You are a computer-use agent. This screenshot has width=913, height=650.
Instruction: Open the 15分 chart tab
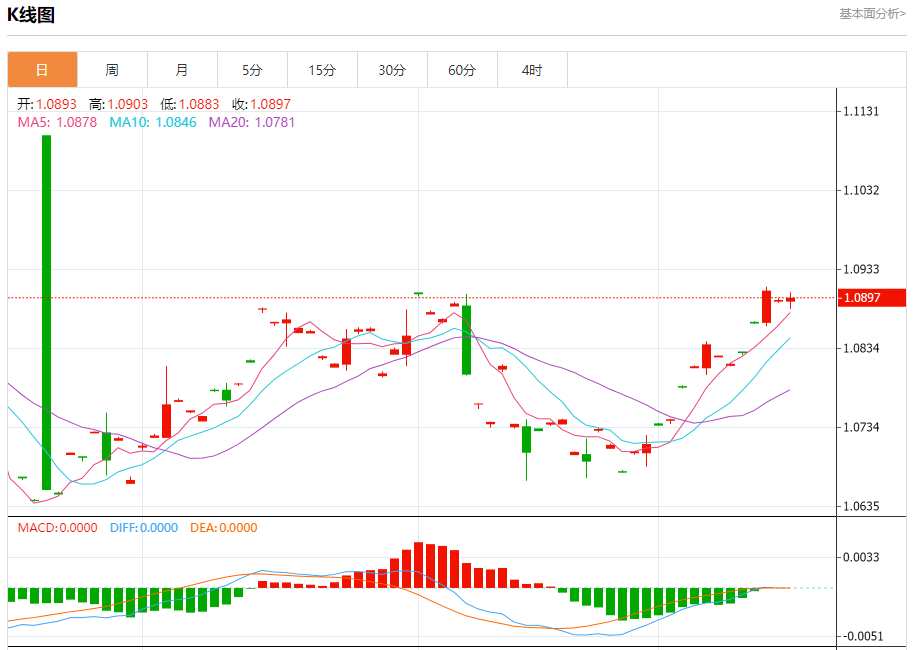pos(322,70)
